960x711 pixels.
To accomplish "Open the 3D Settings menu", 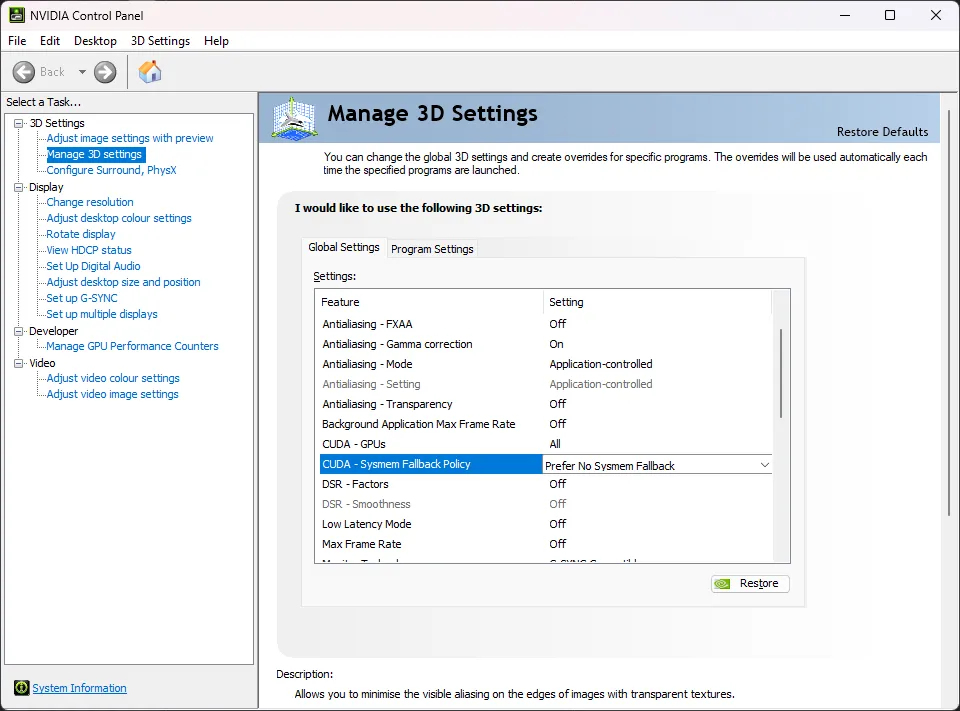I will point(160,41).
